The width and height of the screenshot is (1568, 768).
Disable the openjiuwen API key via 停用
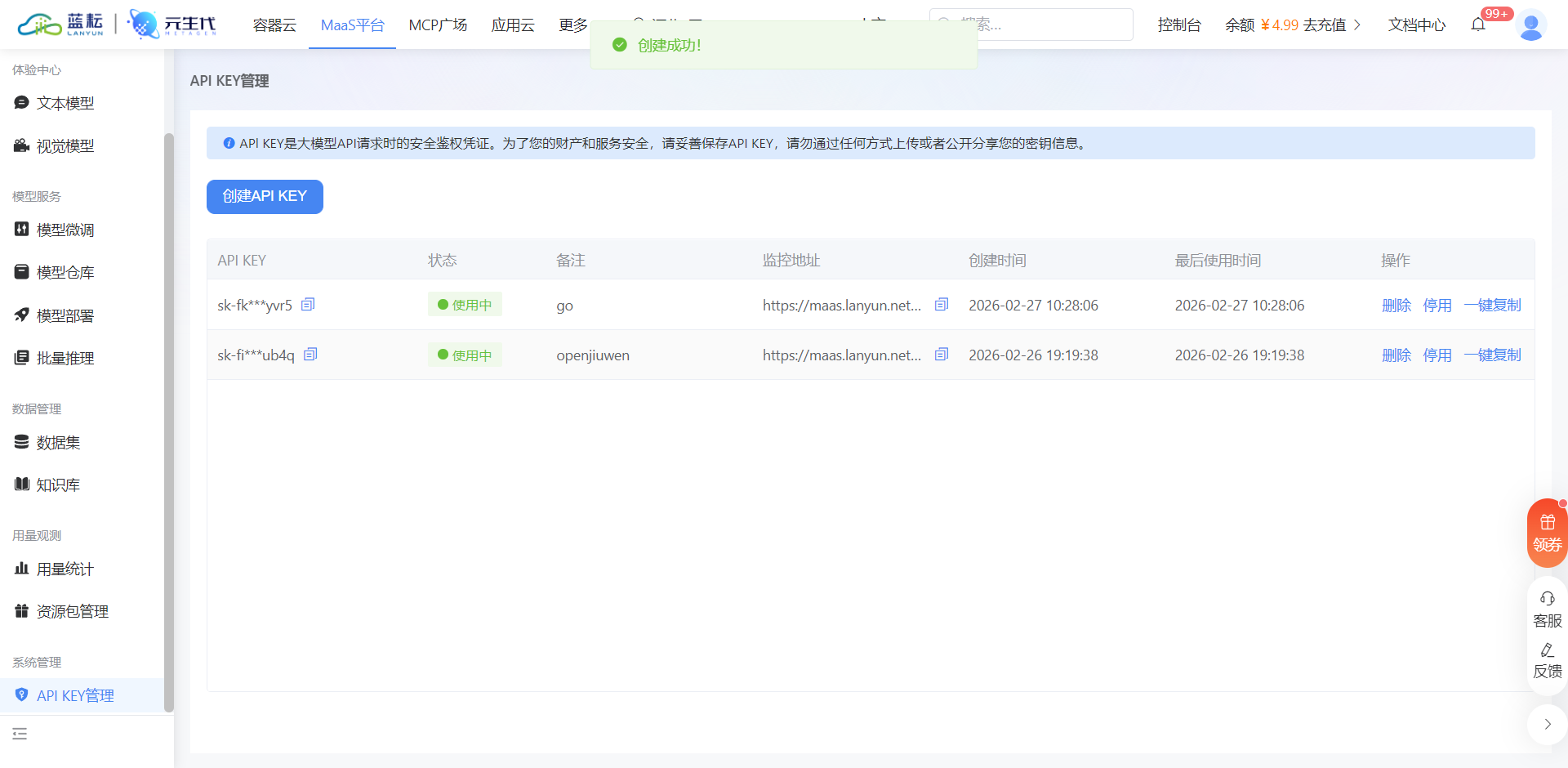point(1437,355)
